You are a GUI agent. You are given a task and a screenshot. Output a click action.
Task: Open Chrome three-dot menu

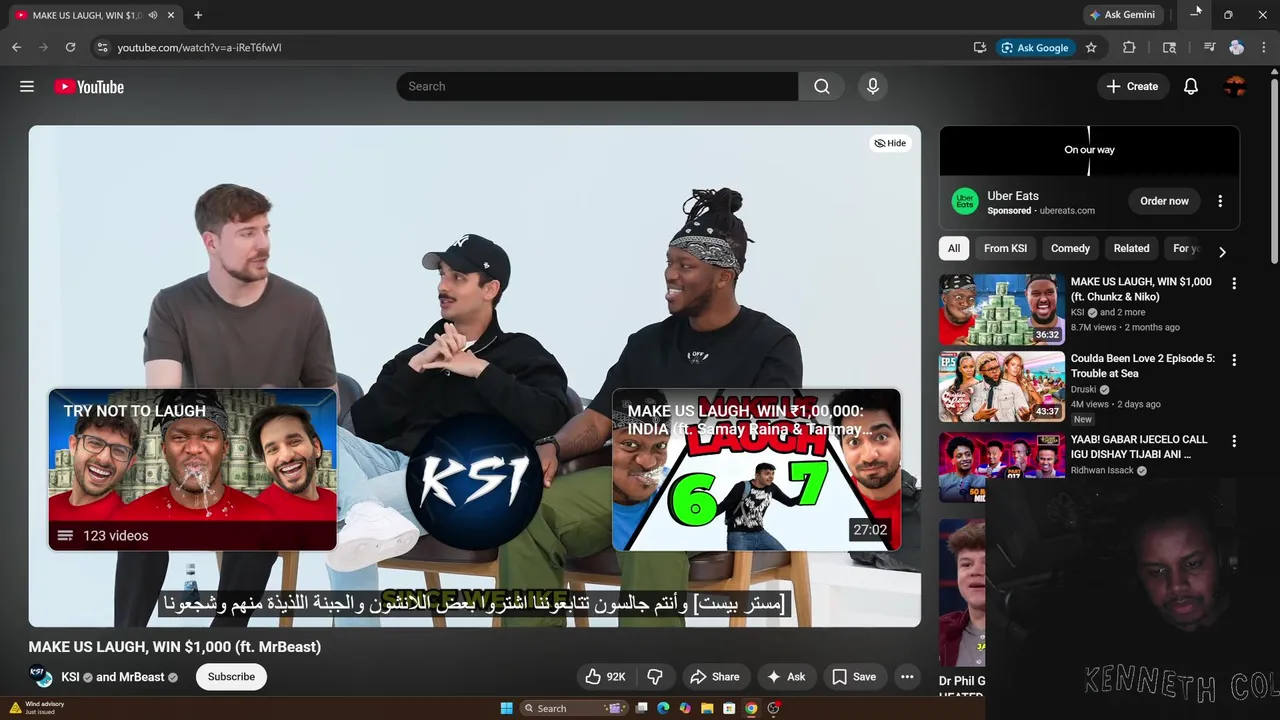pyautogui.click(x=1264, y=47)
